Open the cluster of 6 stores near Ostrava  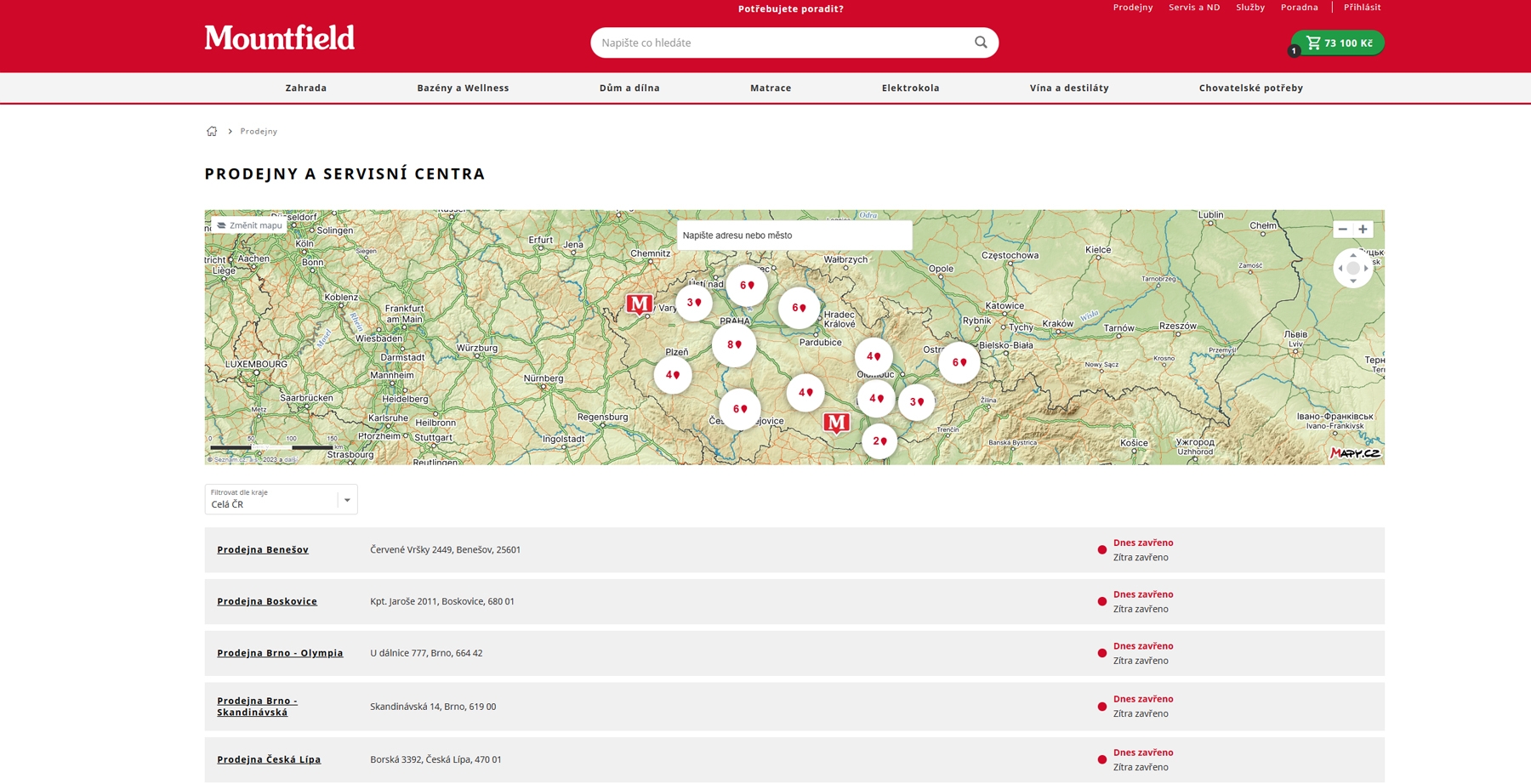[959, 362]
